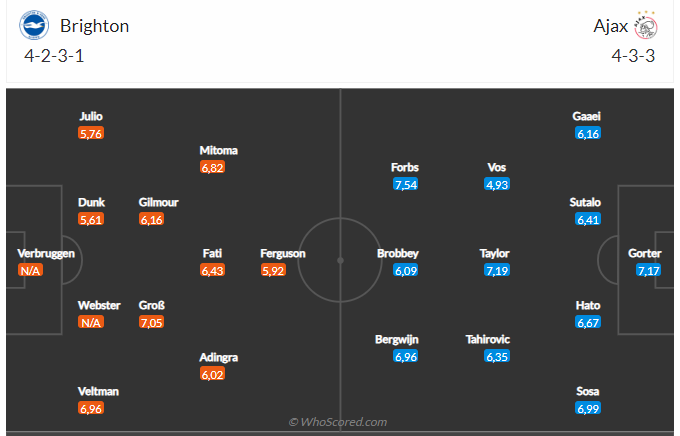Select Sosa's 6,99 rating badge
Screen dimensions: 680x436
point(587,408)
